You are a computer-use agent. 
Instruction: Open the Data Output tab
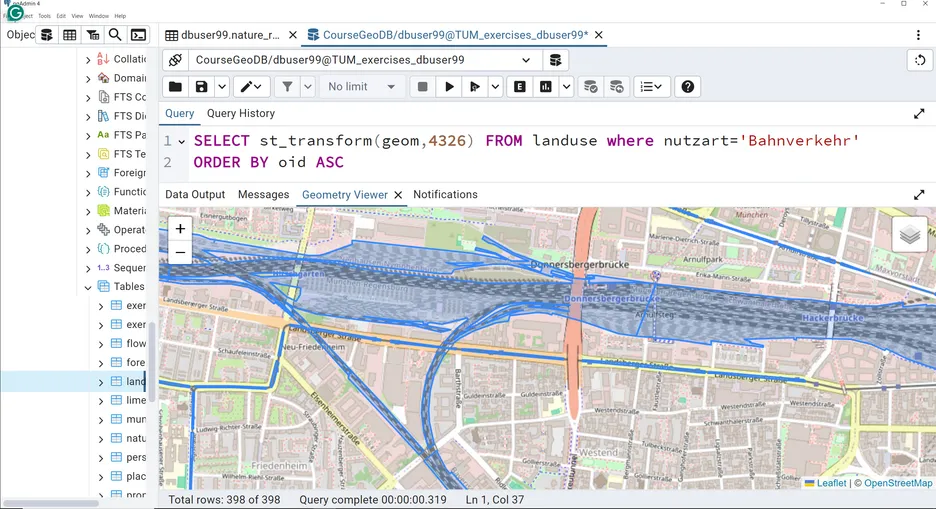click(x=195, y=195)
